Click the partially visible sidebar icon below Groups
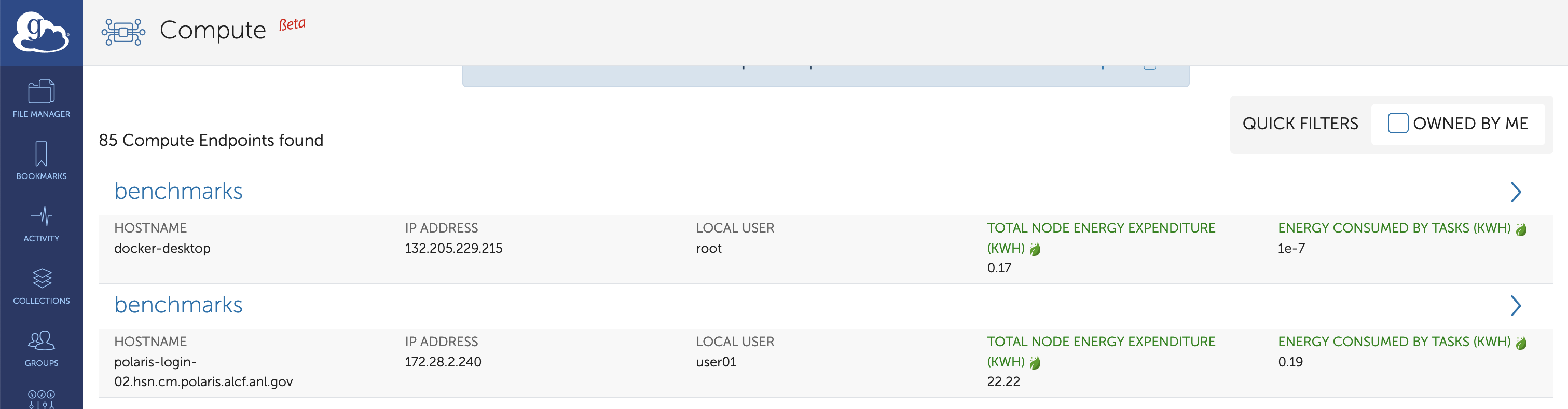Screen dimensions: 1568x409 42,399
